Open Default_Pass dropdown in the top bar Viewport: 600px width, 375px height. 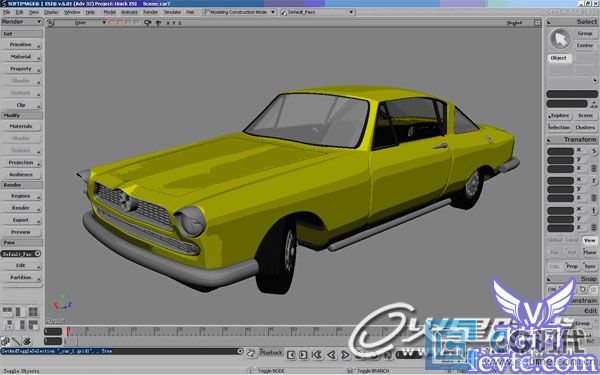(317, 12)
